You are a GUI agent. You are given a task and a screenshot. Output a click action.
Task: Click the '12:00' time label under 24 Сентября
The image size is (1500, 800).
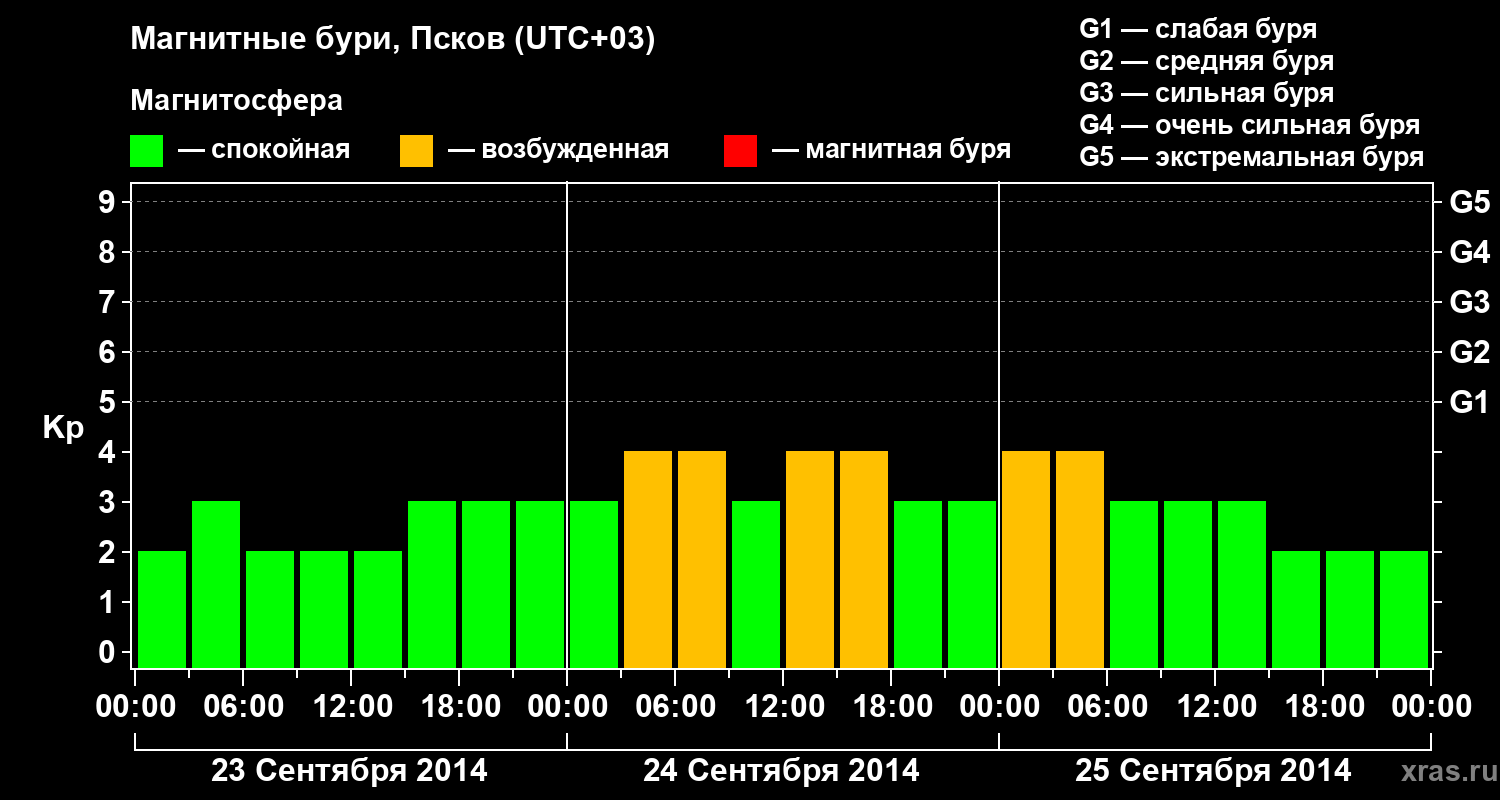[x=784, y=707]
